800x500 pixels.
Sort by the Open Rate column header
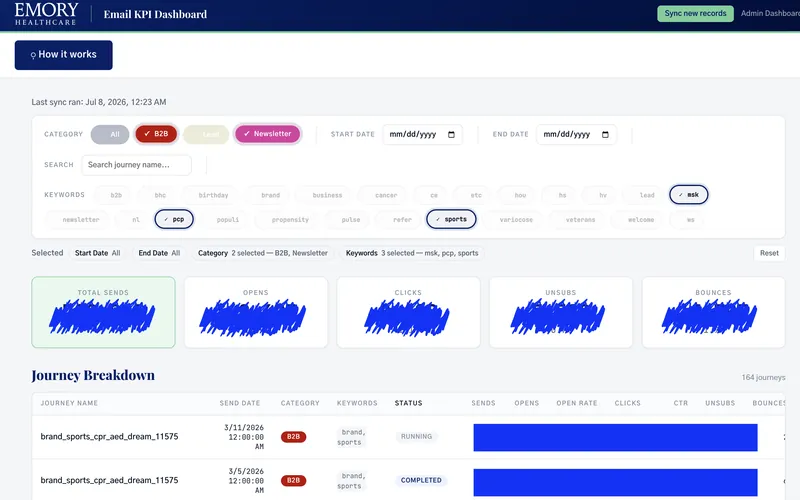click(x=577, y=403)
